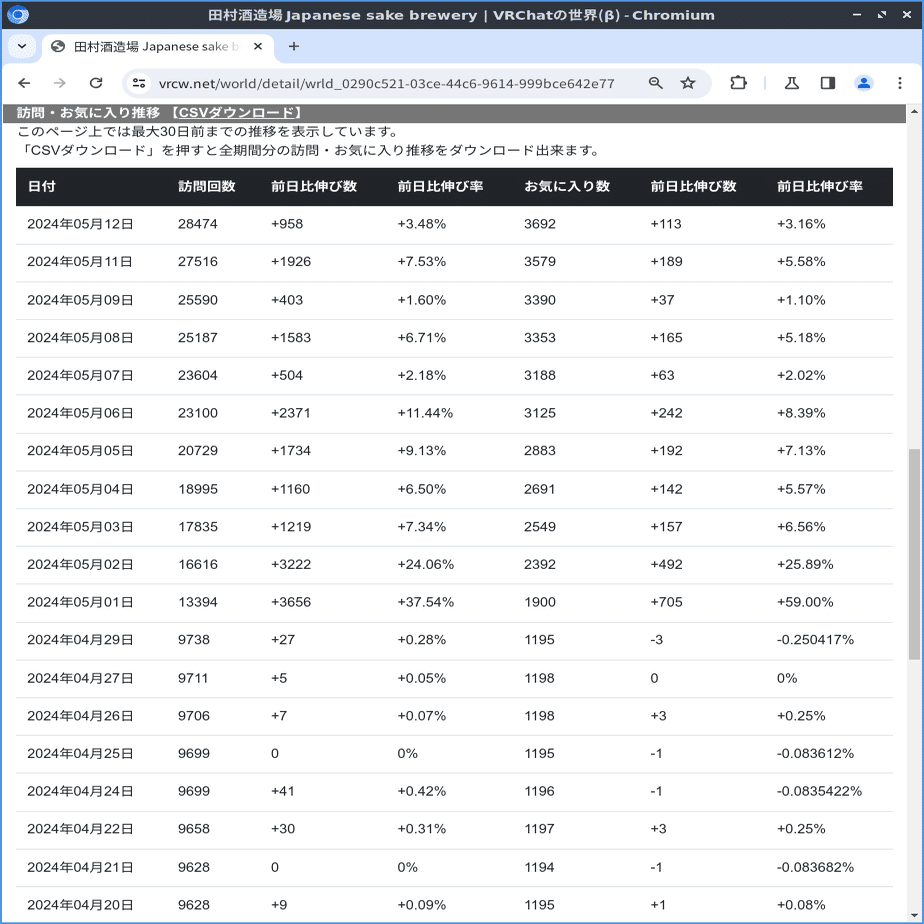The width and height of the screenshot is (924, 924).
Task: Select the +25.89% rate cell
Action: [x=806, y=565]
